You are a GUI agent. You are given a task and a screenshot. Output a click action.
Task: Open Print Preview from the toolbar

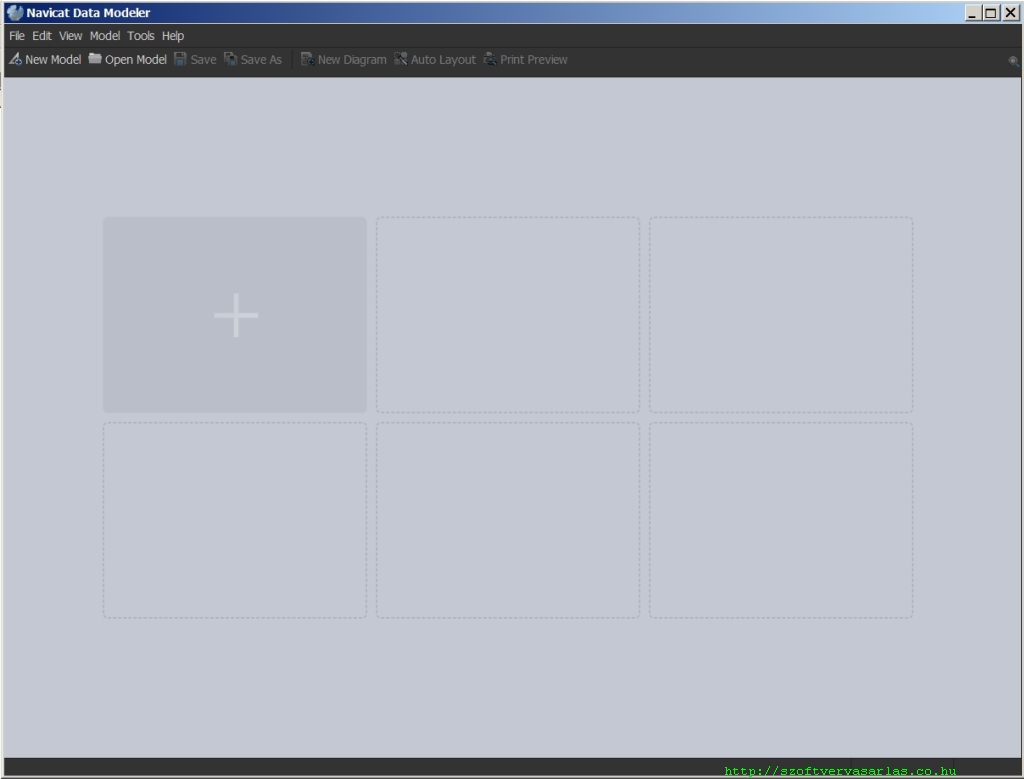pyautogui.click(x=490, y=60)
